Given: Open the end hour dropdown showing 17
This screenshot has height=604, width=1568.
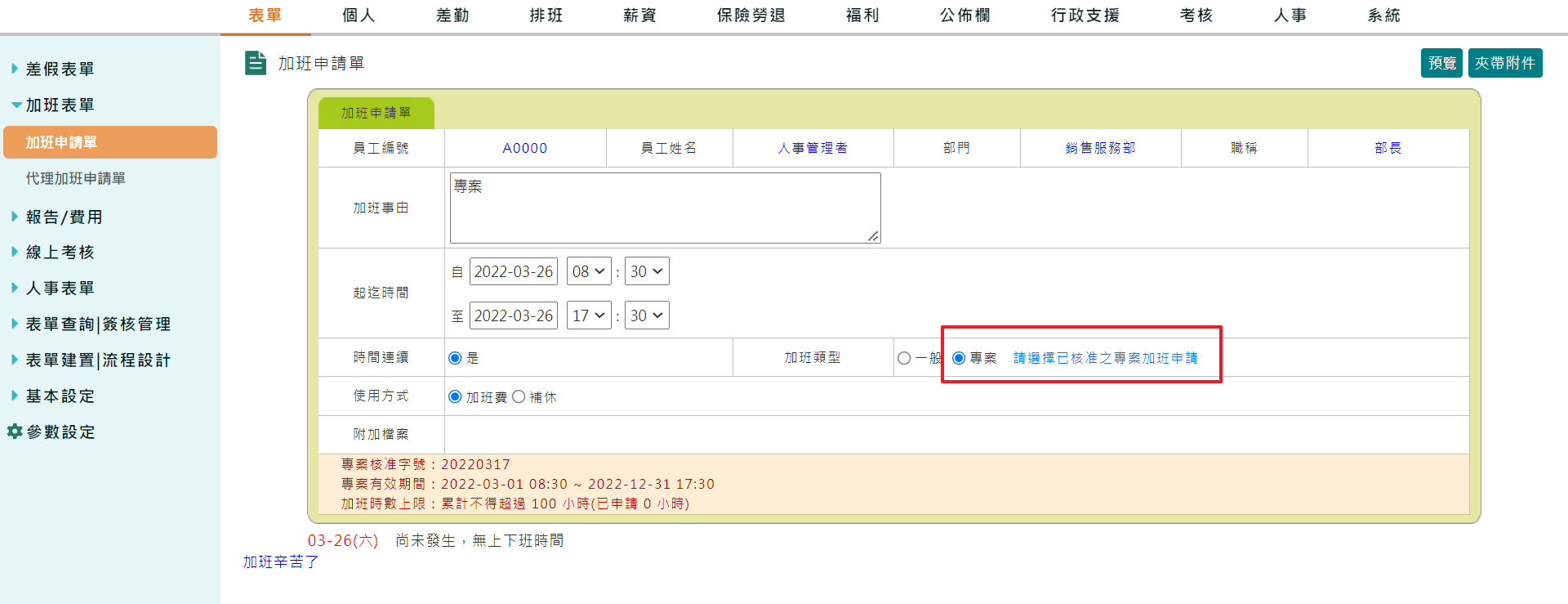Looking at the screenshot, I should [x=589, y=315].
